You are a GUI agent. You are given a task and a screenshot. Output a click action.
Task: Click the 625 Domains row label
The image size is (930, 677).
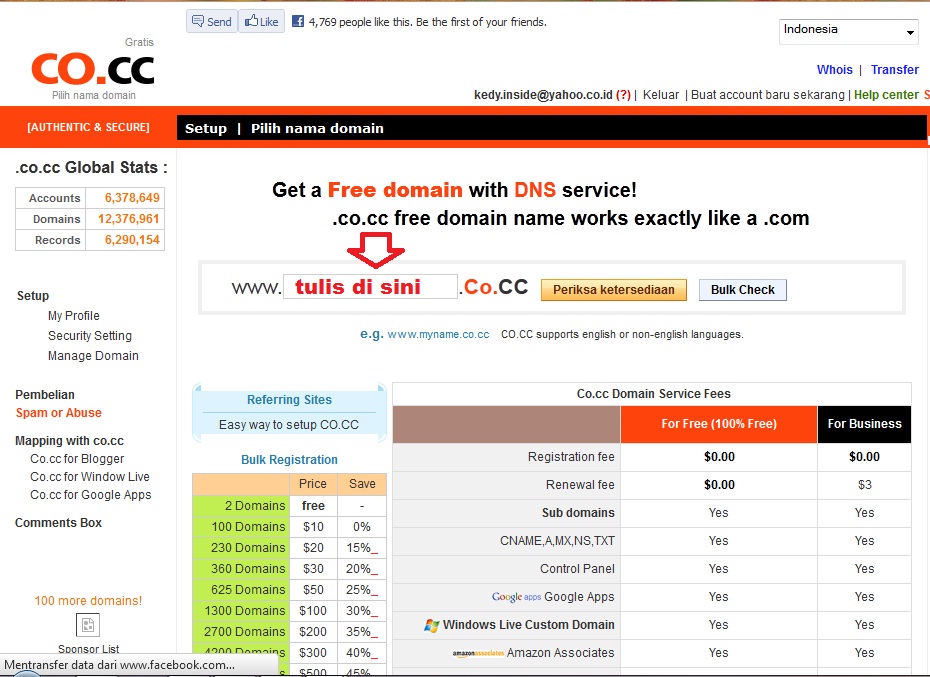(x=248, y=590)
